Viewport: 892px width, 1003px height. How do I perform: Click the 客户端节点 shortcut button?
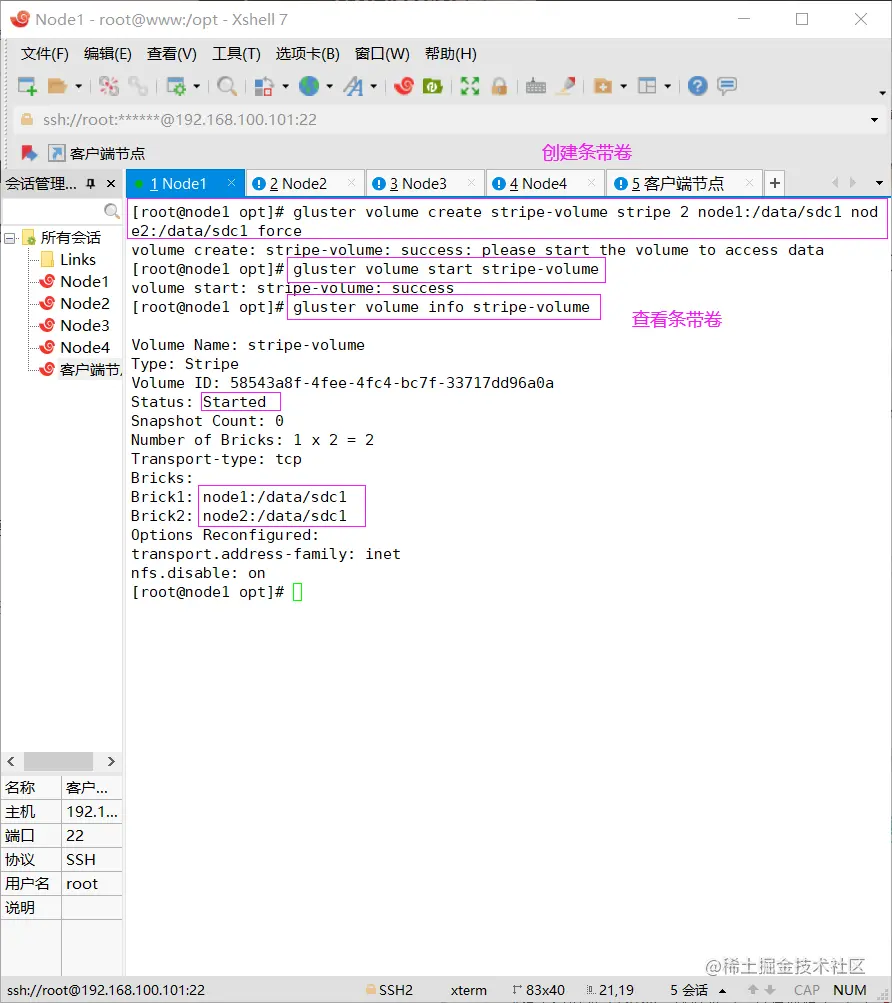click(97, 154)
